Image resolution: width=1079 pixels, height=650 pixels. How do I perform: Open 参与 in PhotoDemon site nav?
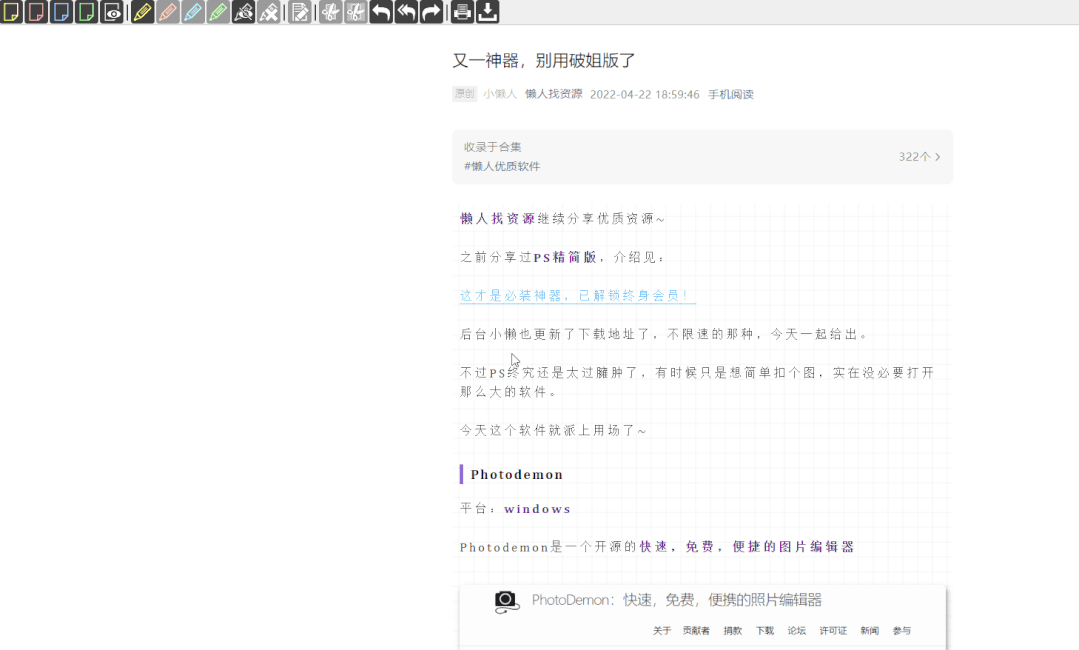pos(901,631)
